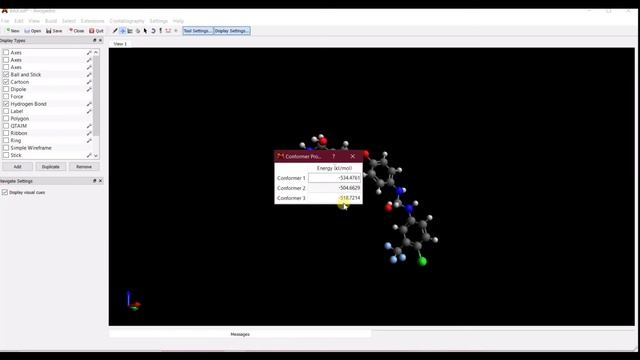
Task: Click the Tool Settings button
Action: 198,31
